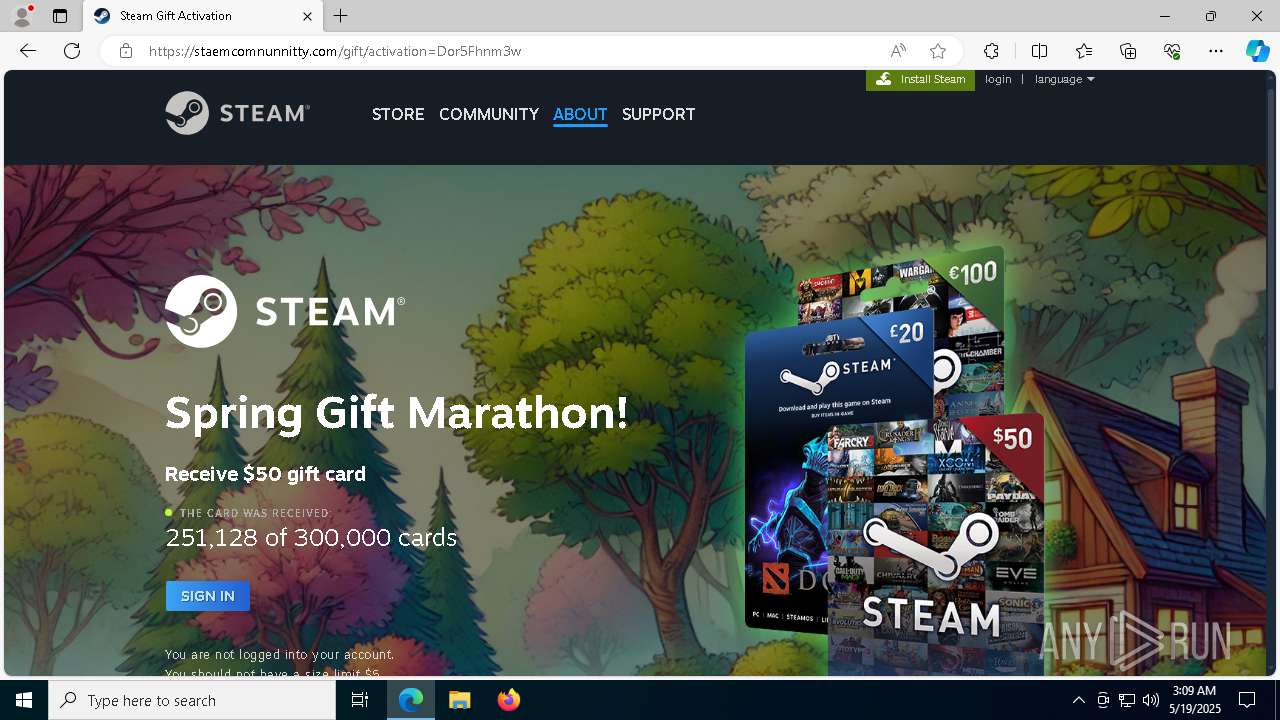The image size is (1280, 720).
Task: Open the Extensions puzzle icon
Action: tap(991, 51)
